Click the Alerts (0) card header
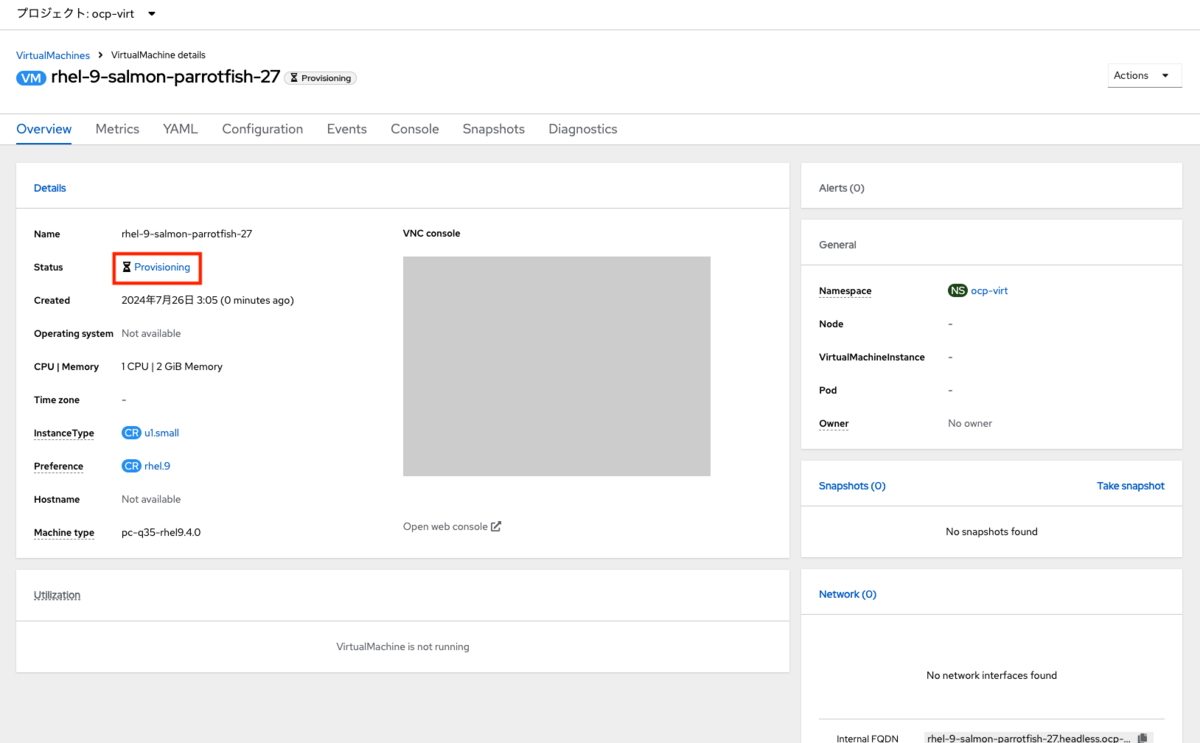1200x743 pixels. 841,188
